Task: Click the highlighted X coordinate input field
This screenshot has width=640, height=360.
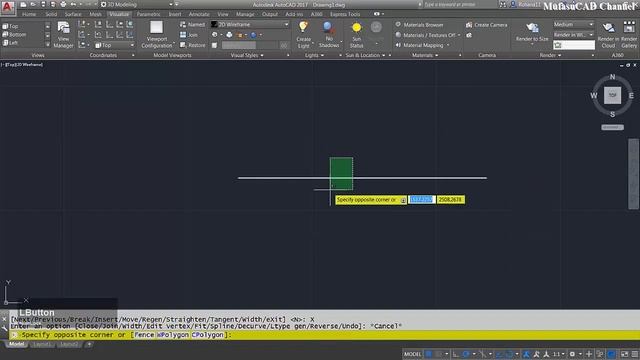Action: pos(421,200)
